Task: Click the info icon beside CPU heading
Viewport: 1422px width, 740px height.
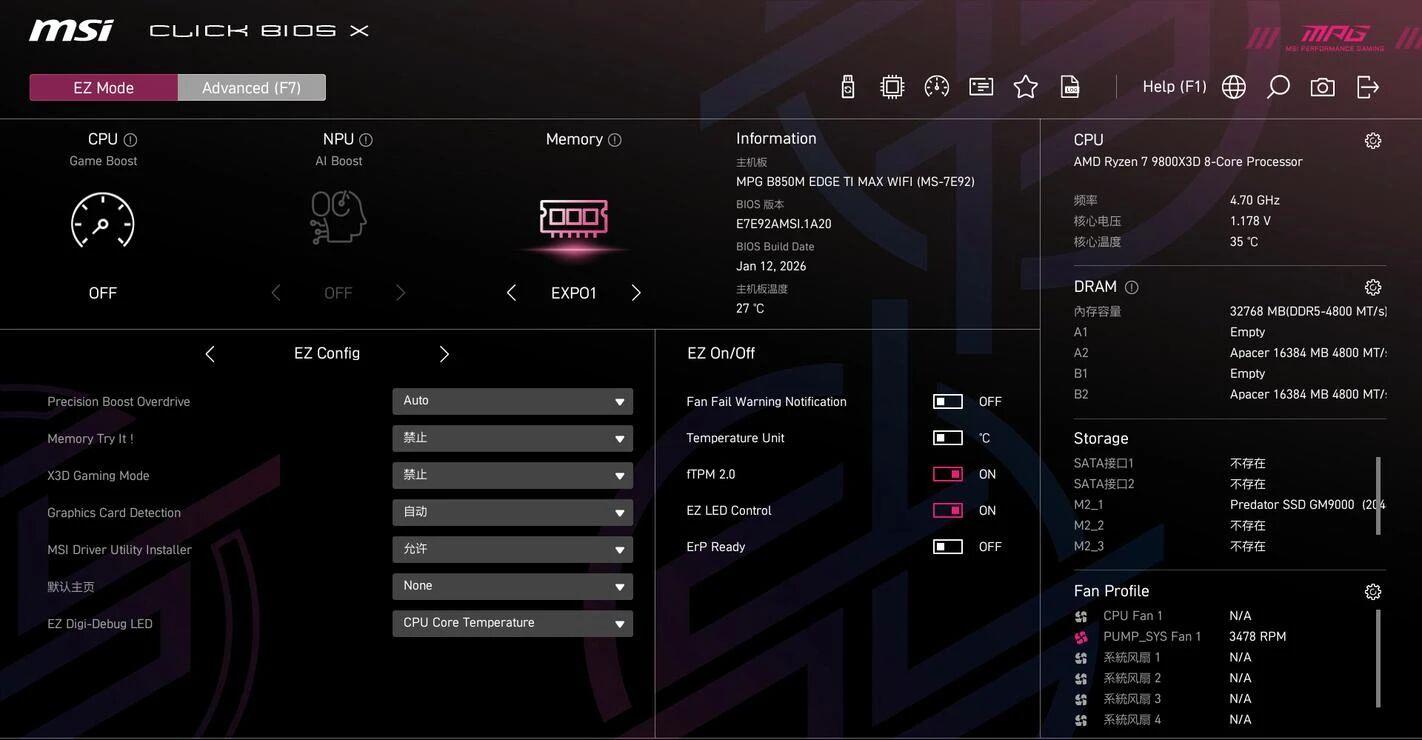Action: pyautogui.click(x=130, y=140)
